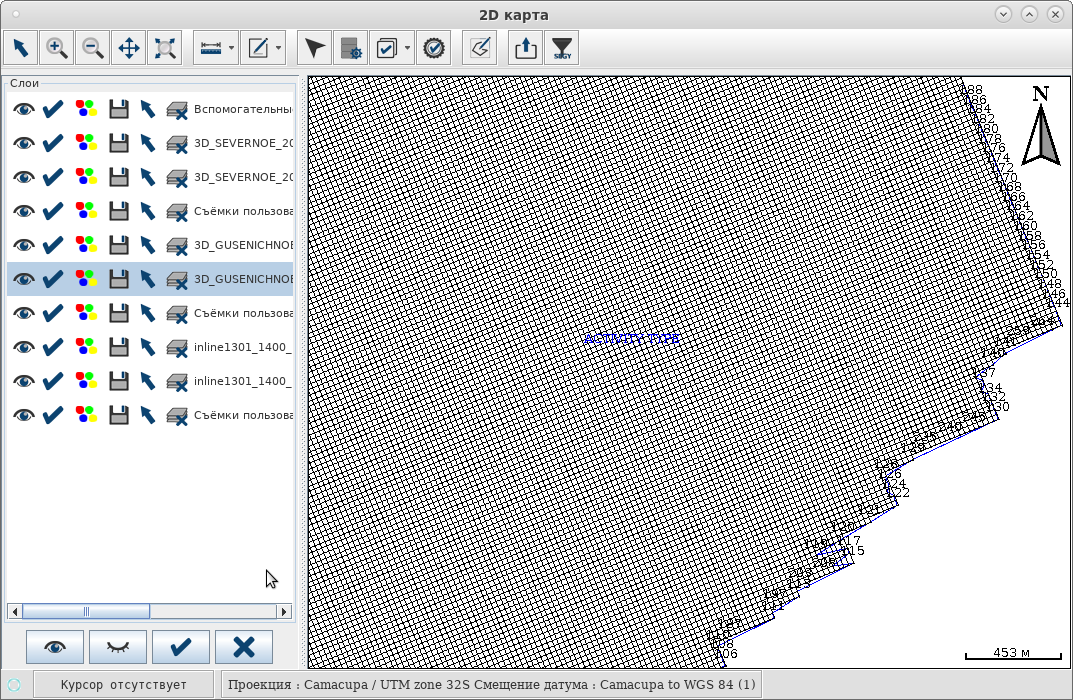Click the cursor-select icon on Вспомогательные row

coord(148,109)
